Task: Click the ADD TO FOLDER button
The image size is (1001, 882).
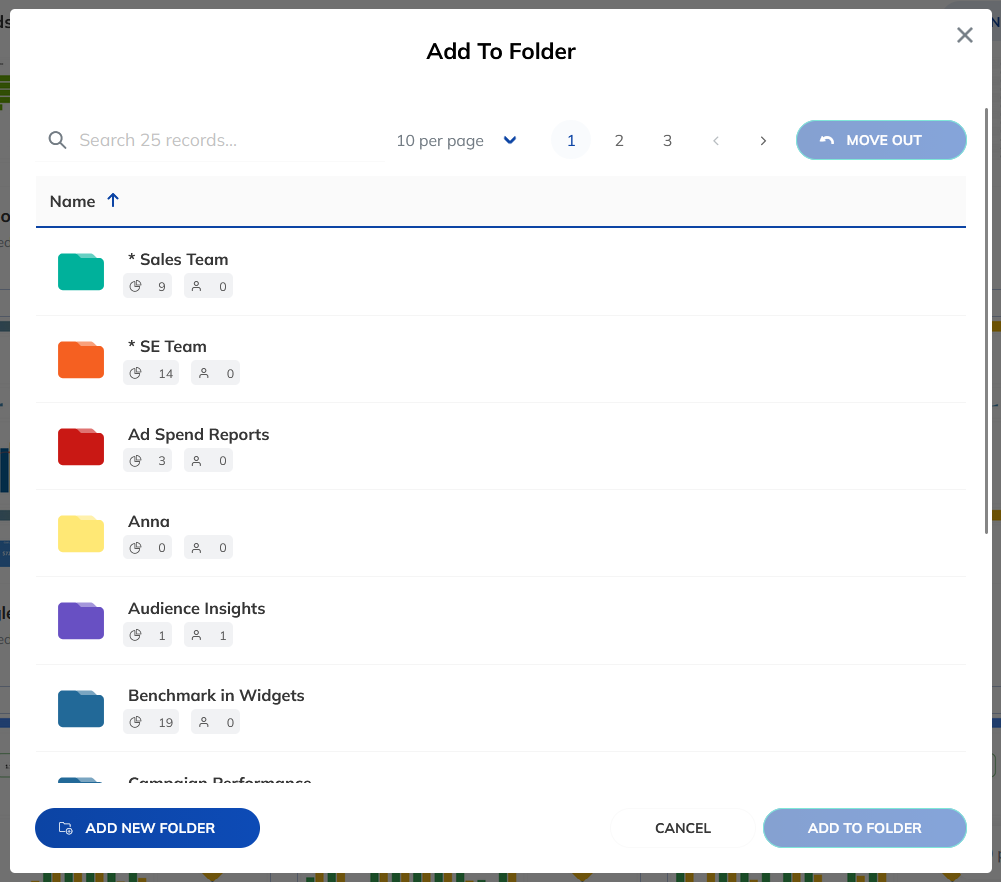Action: click(864, 828)
